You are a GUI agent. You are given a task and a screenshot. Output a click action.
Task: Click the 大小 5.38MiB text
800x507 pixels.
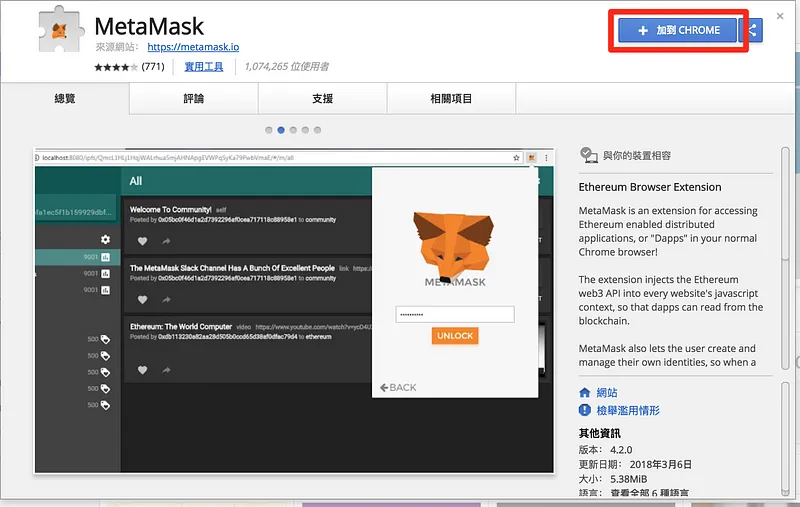(x=613, y=479)
